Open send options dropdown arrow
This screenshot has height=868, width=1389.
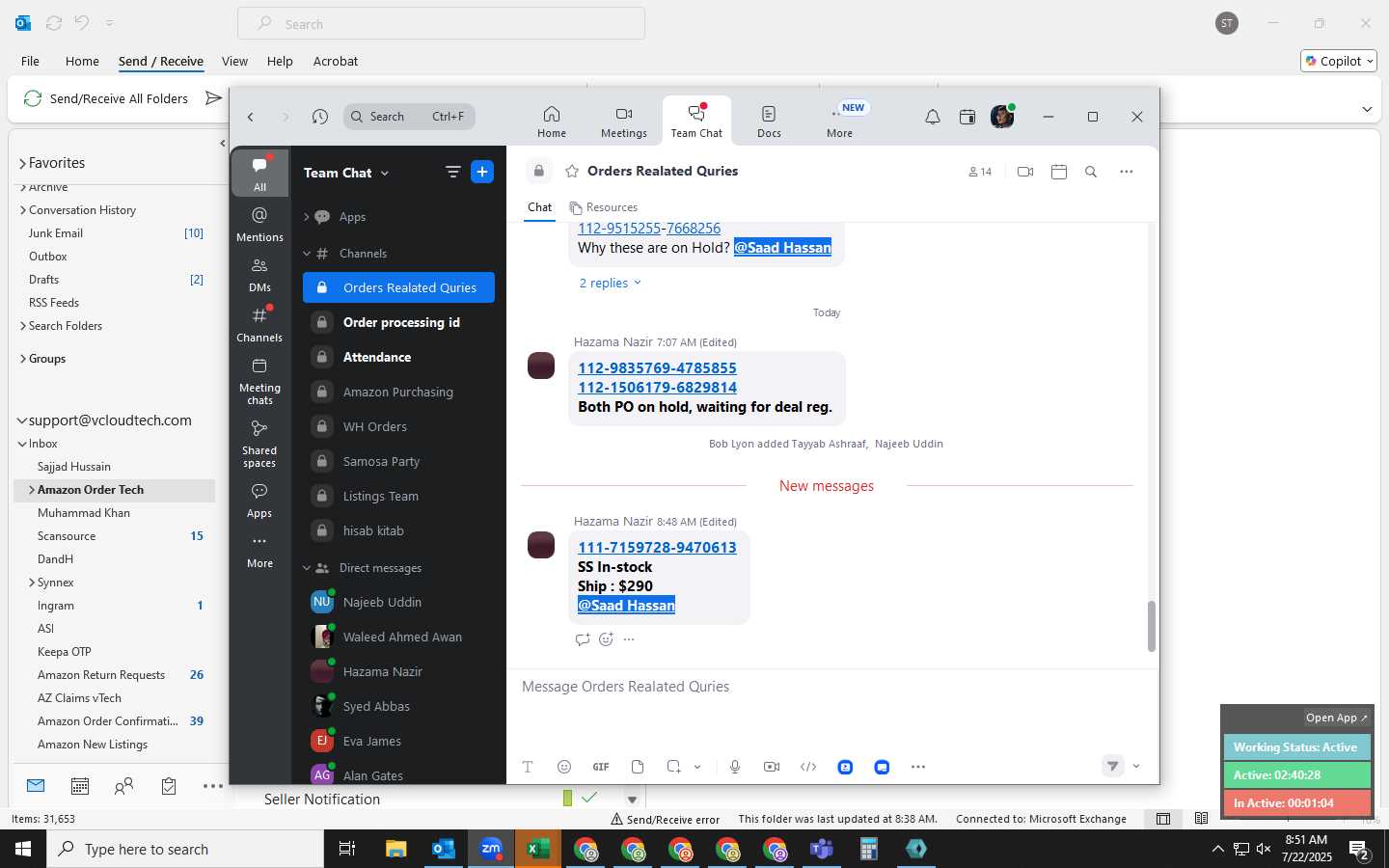(x=1136, y=767)
